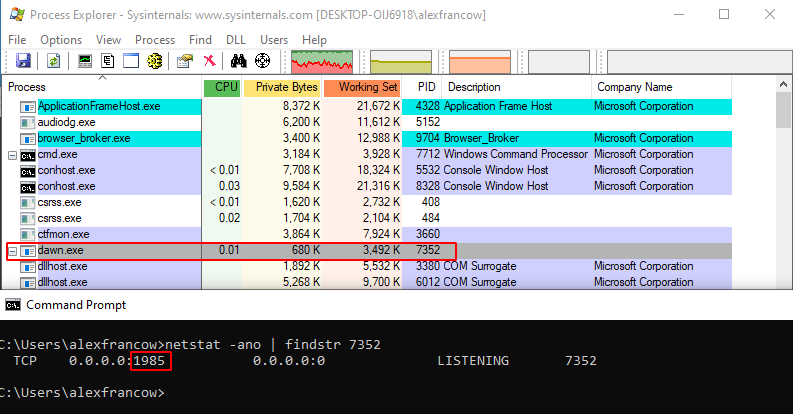This screenshot has height=414, width=793.
Task: Click the yellow gear View DLLs icon
Action: [x=155, y=61]
